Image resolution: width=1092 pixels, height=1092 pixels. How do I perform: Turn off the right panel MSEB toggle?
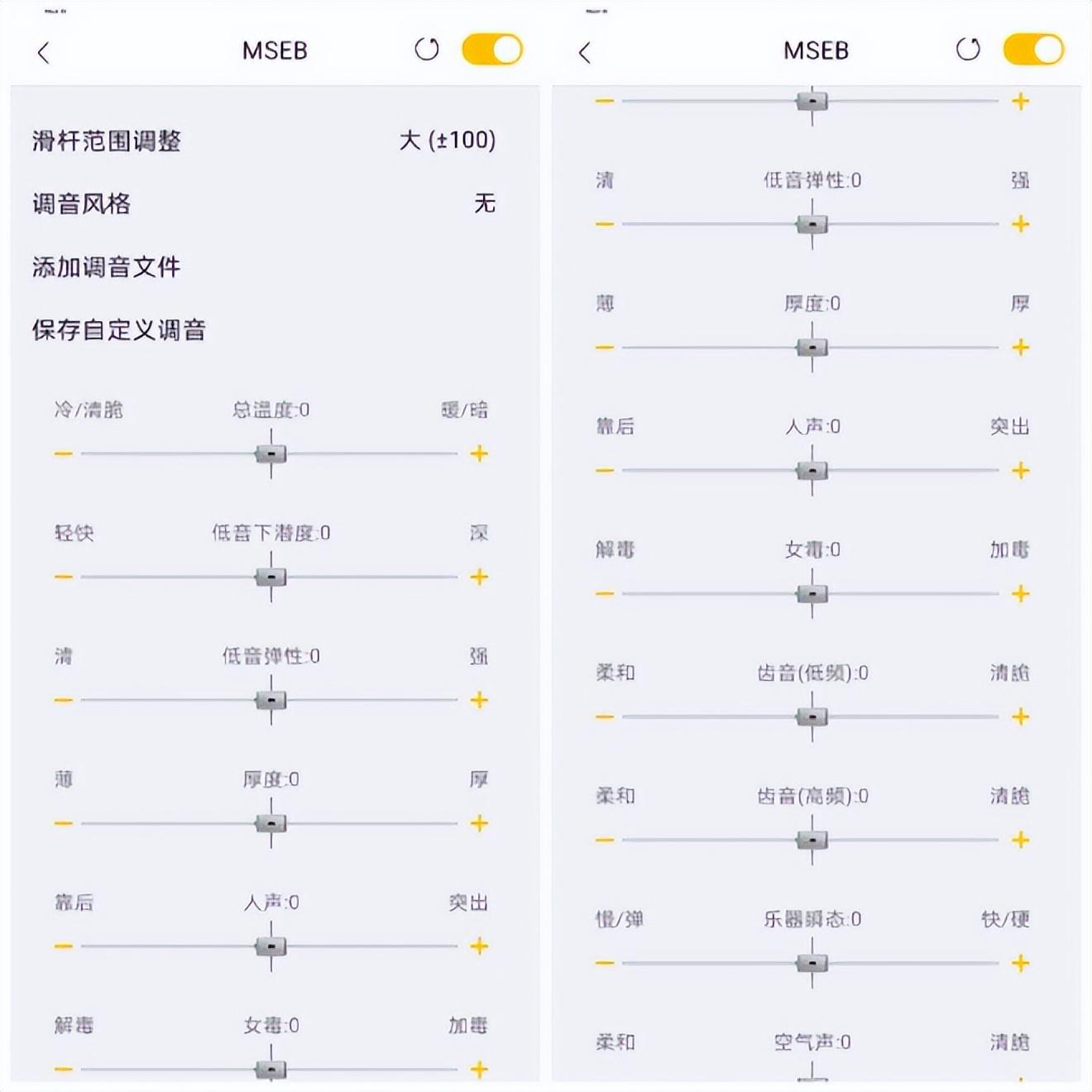1034,50
